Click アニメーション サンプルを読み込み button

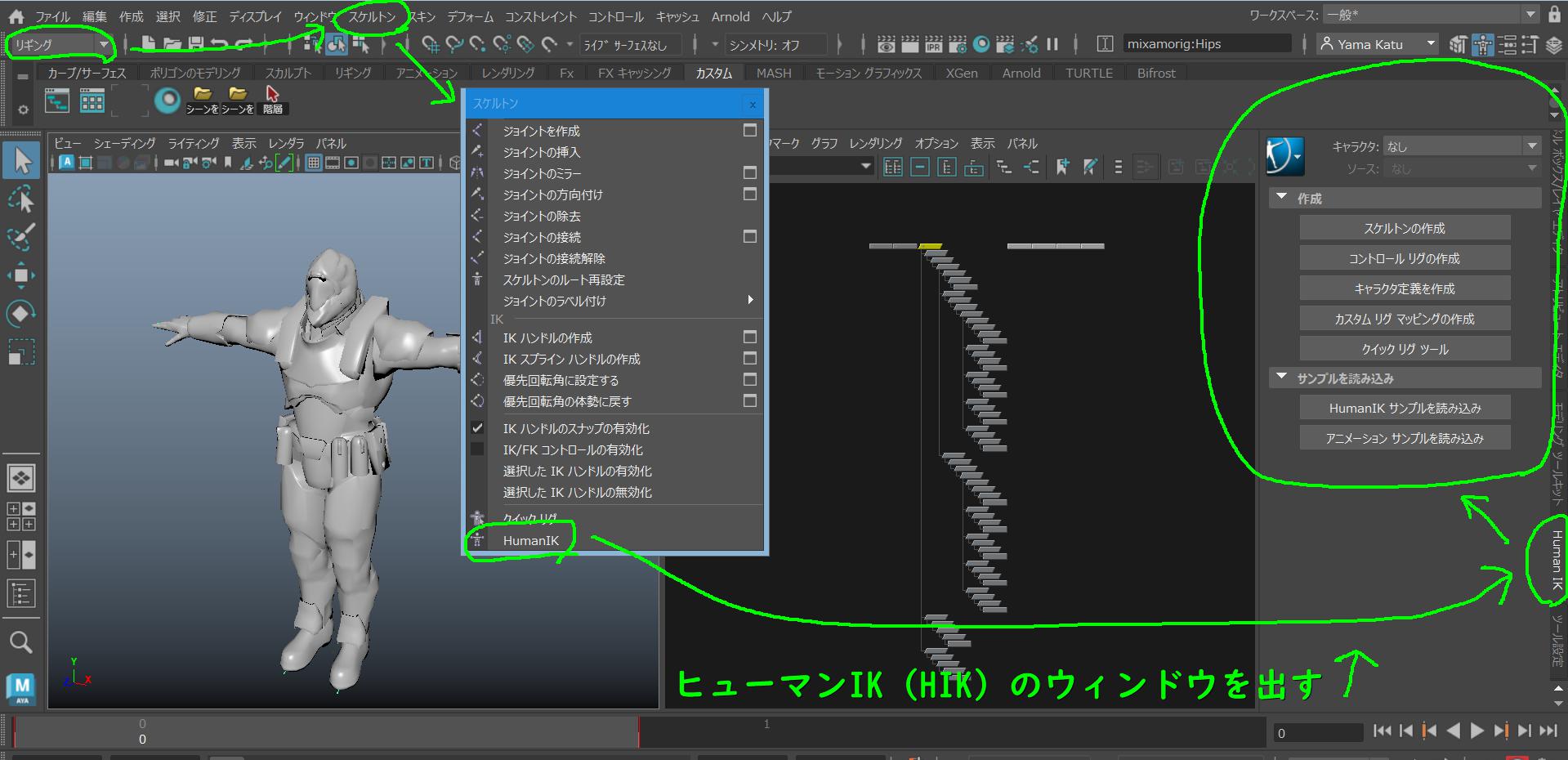click(x=1405, y=438)
